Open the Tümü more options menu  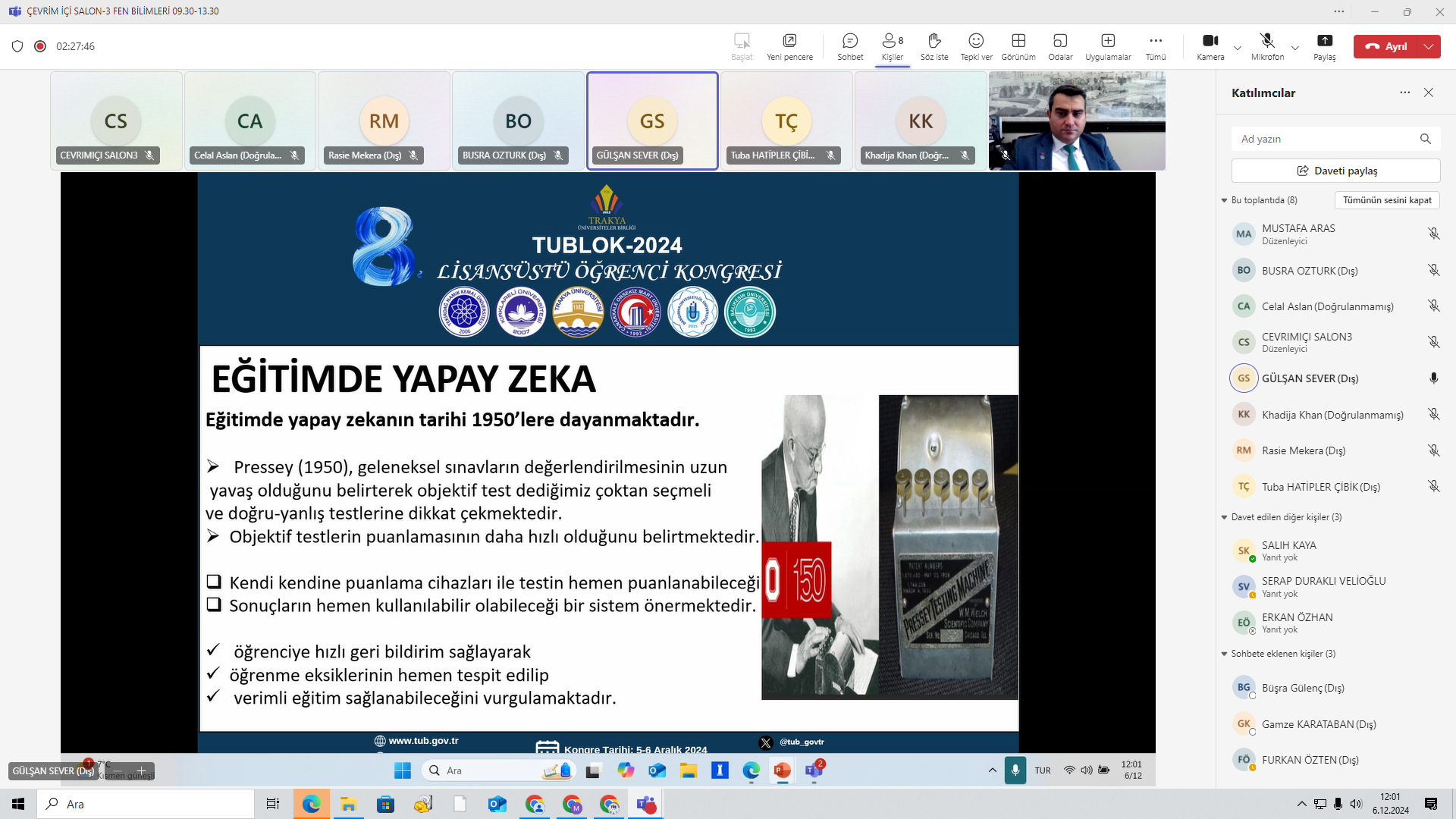pos(1156,46)
